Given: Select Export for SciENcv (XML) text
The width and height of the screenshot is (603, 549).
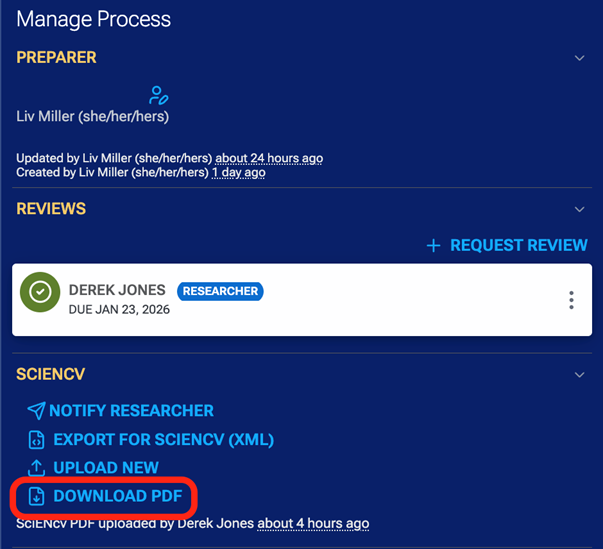Looking at the screenshot, I should coord(163,439).
